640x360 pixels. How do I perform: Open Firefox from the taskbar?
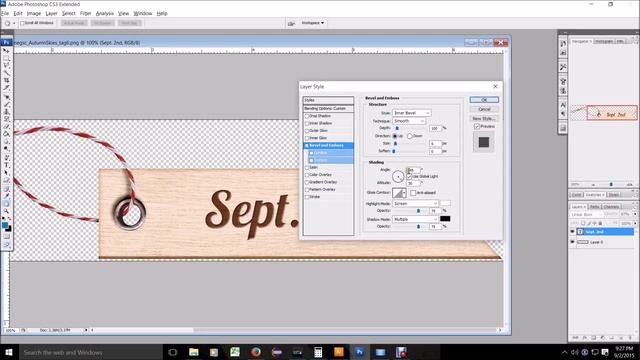[x=256, y=352]
